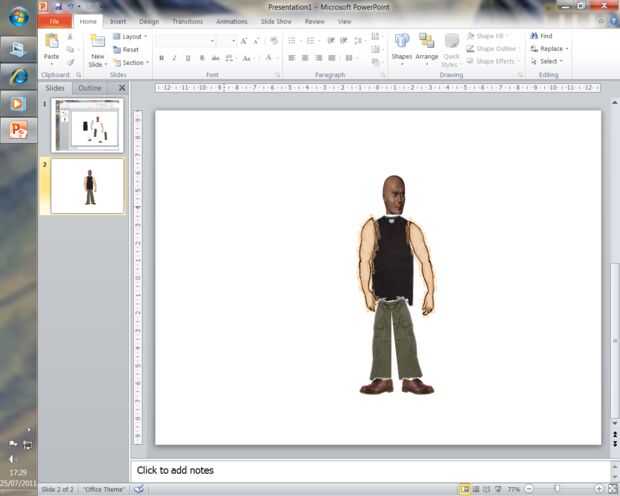This screenshot has height=496, width=620.
Task: Toggle Bold formatting
Action: pyautogui.click(x=162, y=58)
